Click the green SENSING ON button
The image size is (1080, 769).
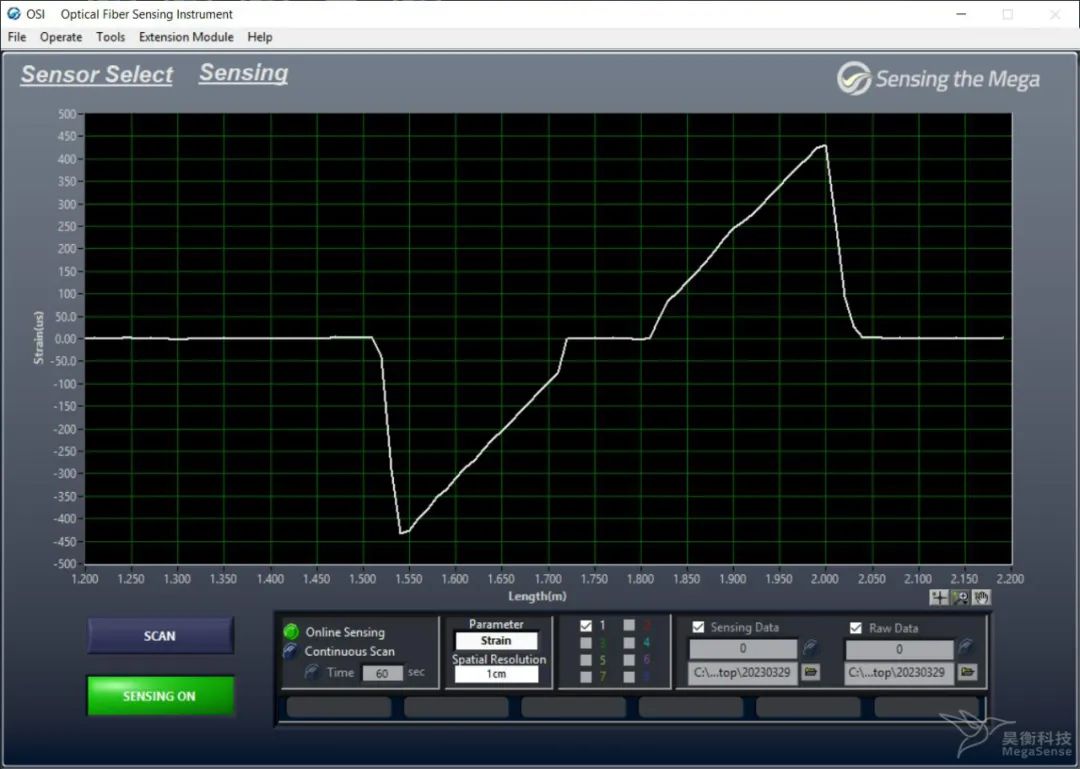pyautogui.click(x=160, y=696)
